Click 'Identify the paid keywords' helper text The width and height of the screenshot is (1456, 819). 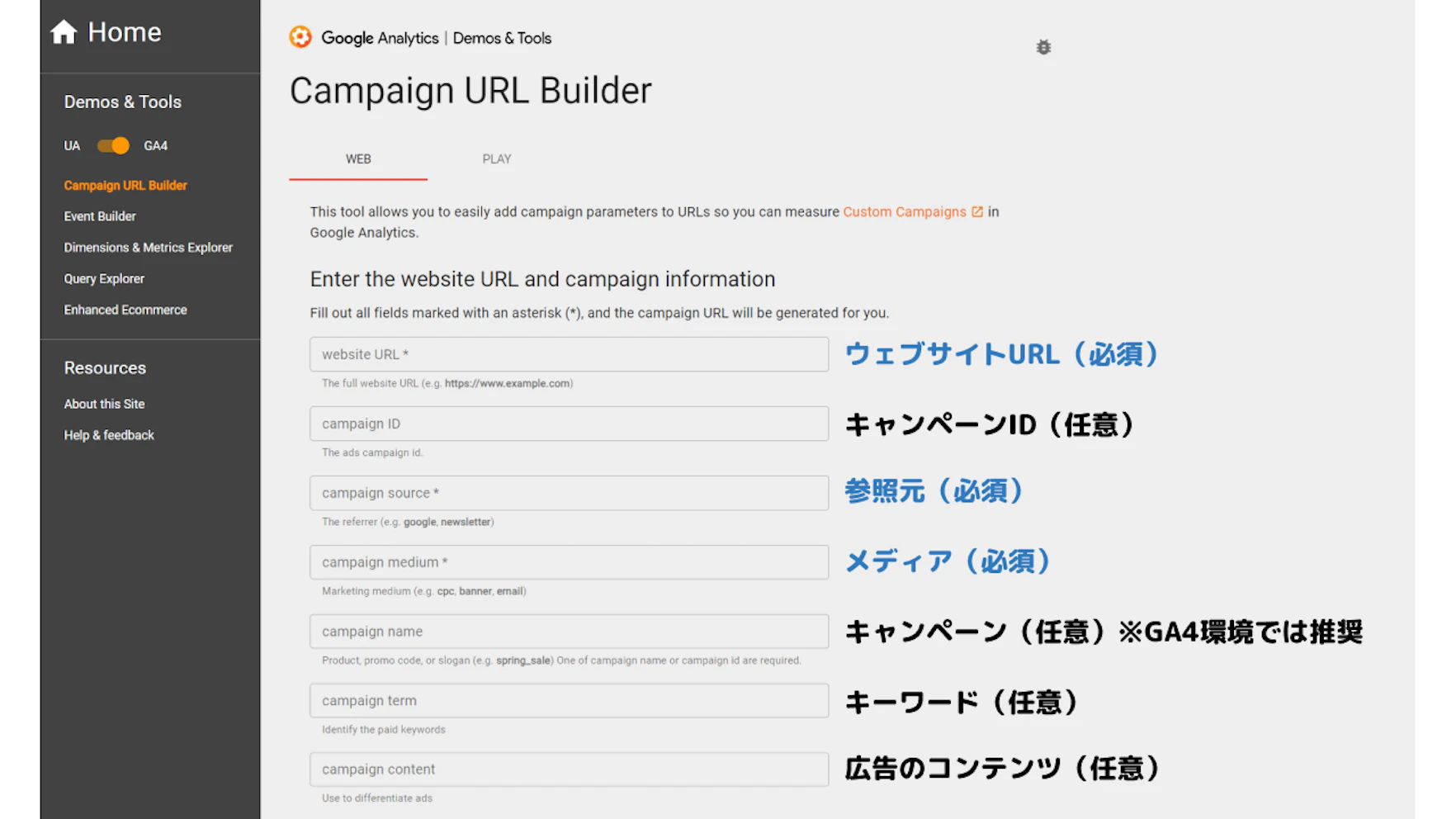click(x=384, y=730)
